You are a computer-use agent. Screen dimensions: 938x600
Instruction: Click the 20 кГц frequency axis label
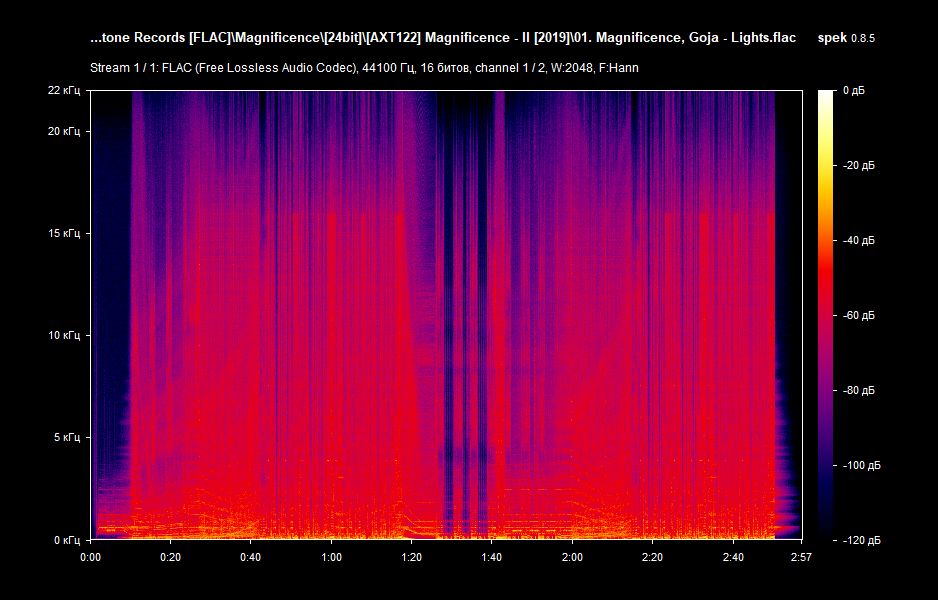[x=63, y=132]
